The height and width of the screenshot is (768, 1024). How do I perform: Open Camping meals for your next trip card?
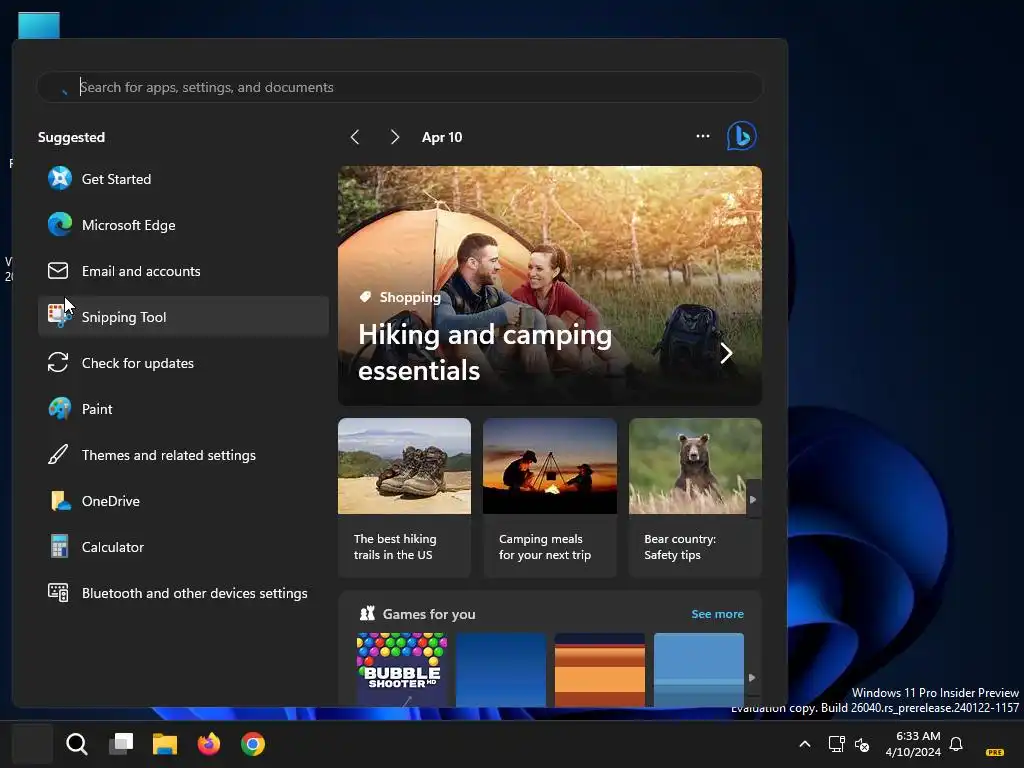[x=550, y=498]
